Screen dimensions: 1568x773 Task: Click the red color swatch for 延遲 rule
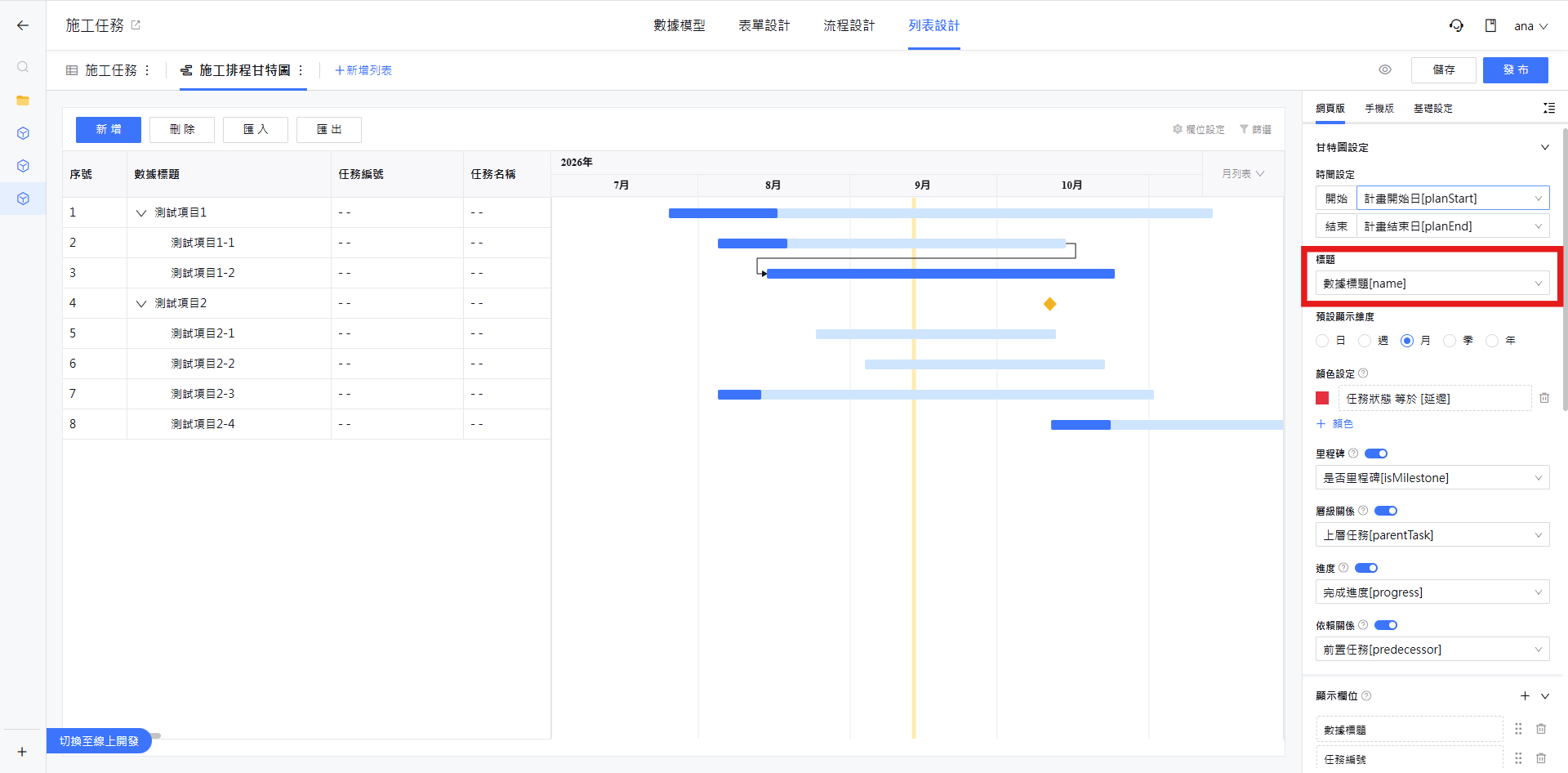coord(1322,398)
